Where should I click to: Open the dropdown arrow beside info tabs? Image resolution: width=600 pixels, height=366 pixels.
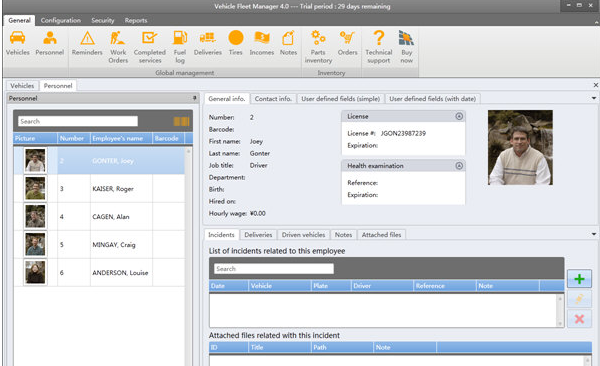pyautogui.click(x=593, y=98)
